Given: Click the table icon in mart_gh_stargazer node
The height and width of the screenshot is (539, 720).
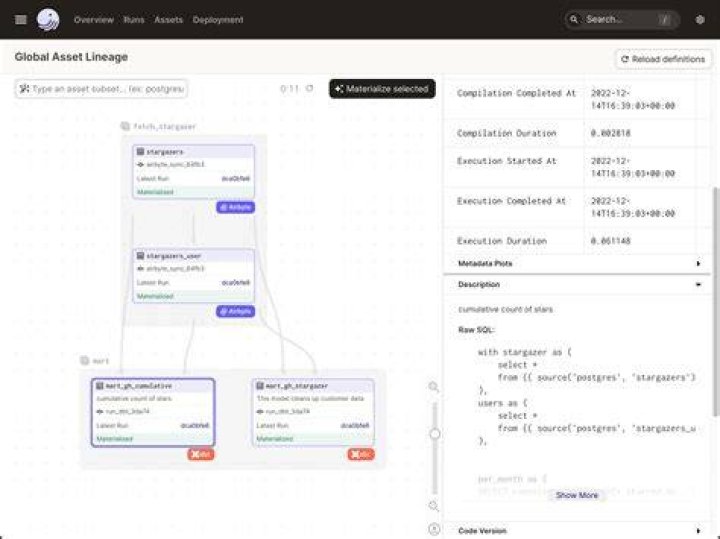Looking at the screenshot, I should pyautogui.click(x=260, y=386).
